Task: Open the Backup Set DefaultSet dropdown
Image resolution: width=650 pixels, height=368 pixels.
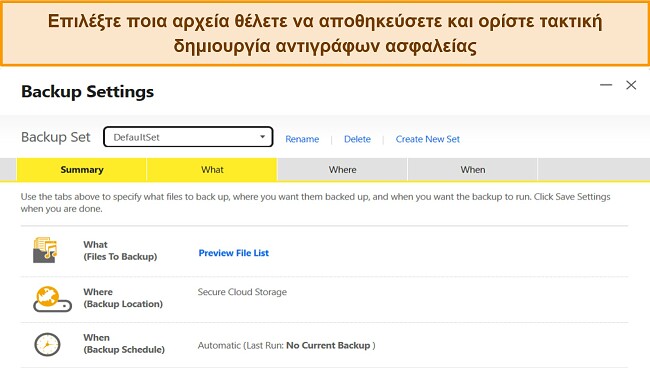Action: (x=188, y=137)
